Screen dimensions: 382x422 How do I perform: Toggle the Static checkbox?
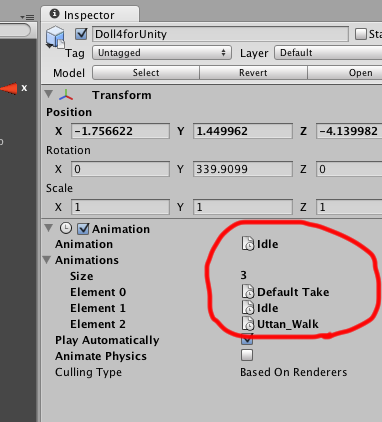(361, 34)
